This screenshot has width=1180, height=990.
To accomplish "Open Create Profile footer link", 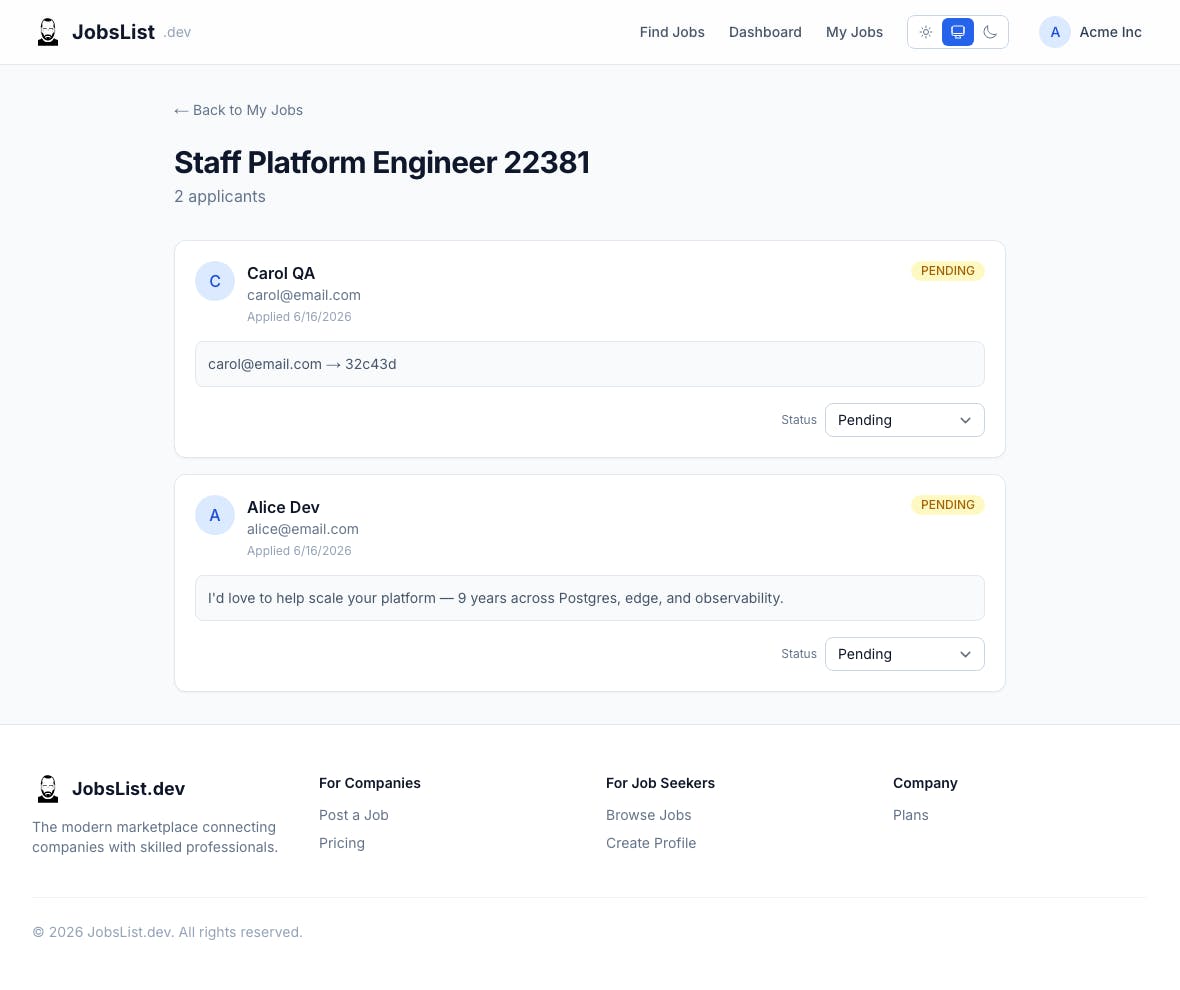I will [651, 843].
